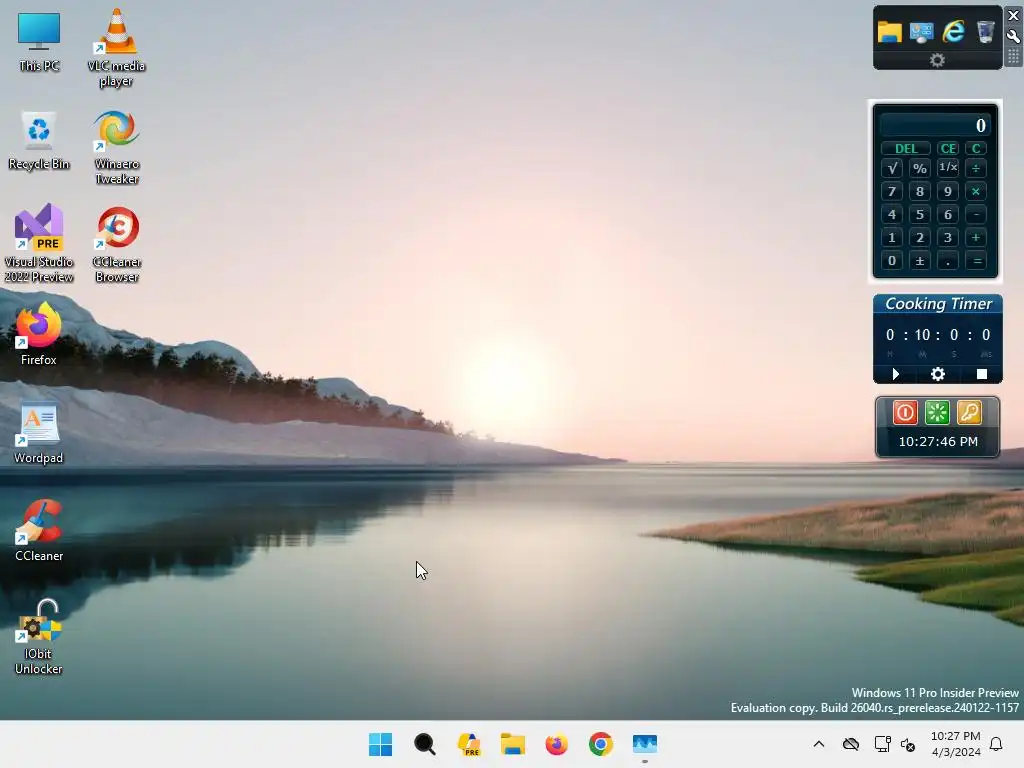
Task: Click calculator digit 8
Action: [x=920, y=191]
